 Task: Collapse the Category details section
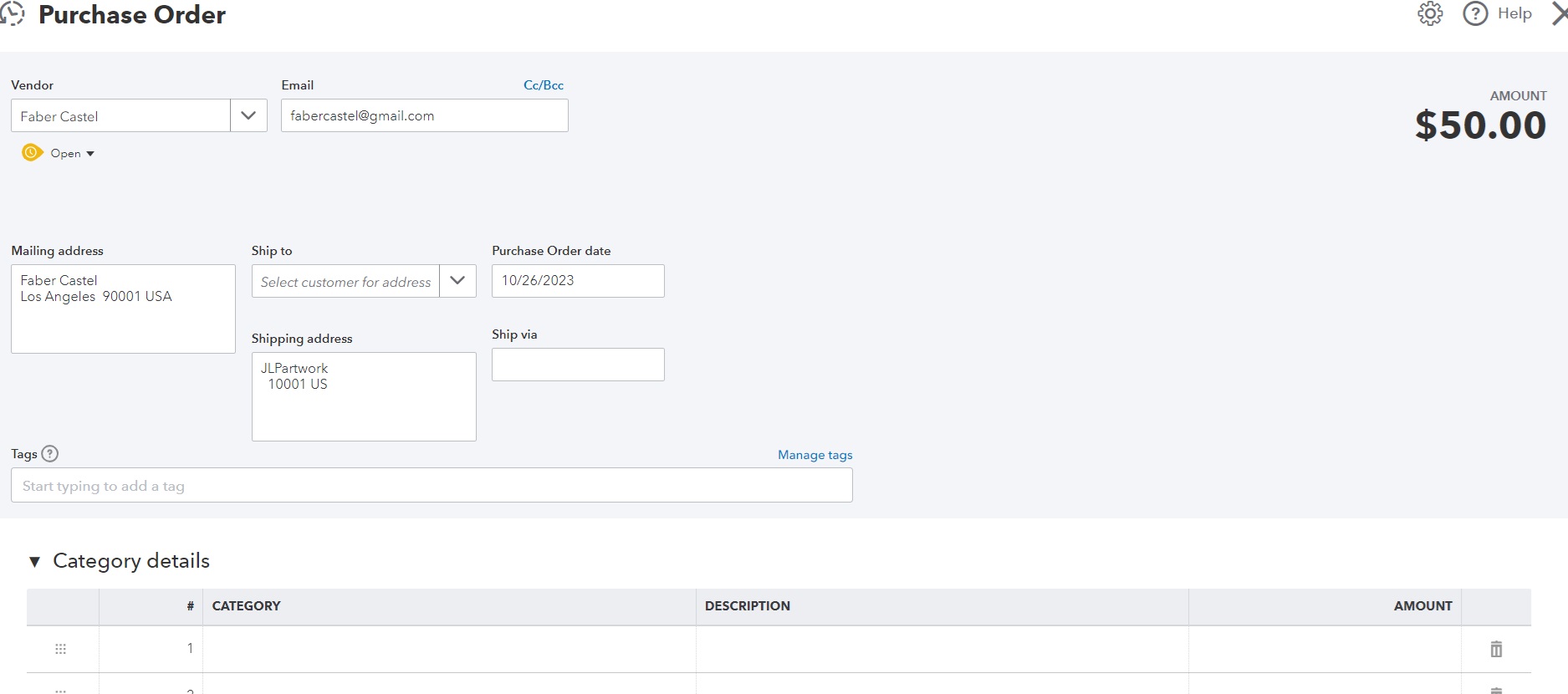(x=34, y=562)
